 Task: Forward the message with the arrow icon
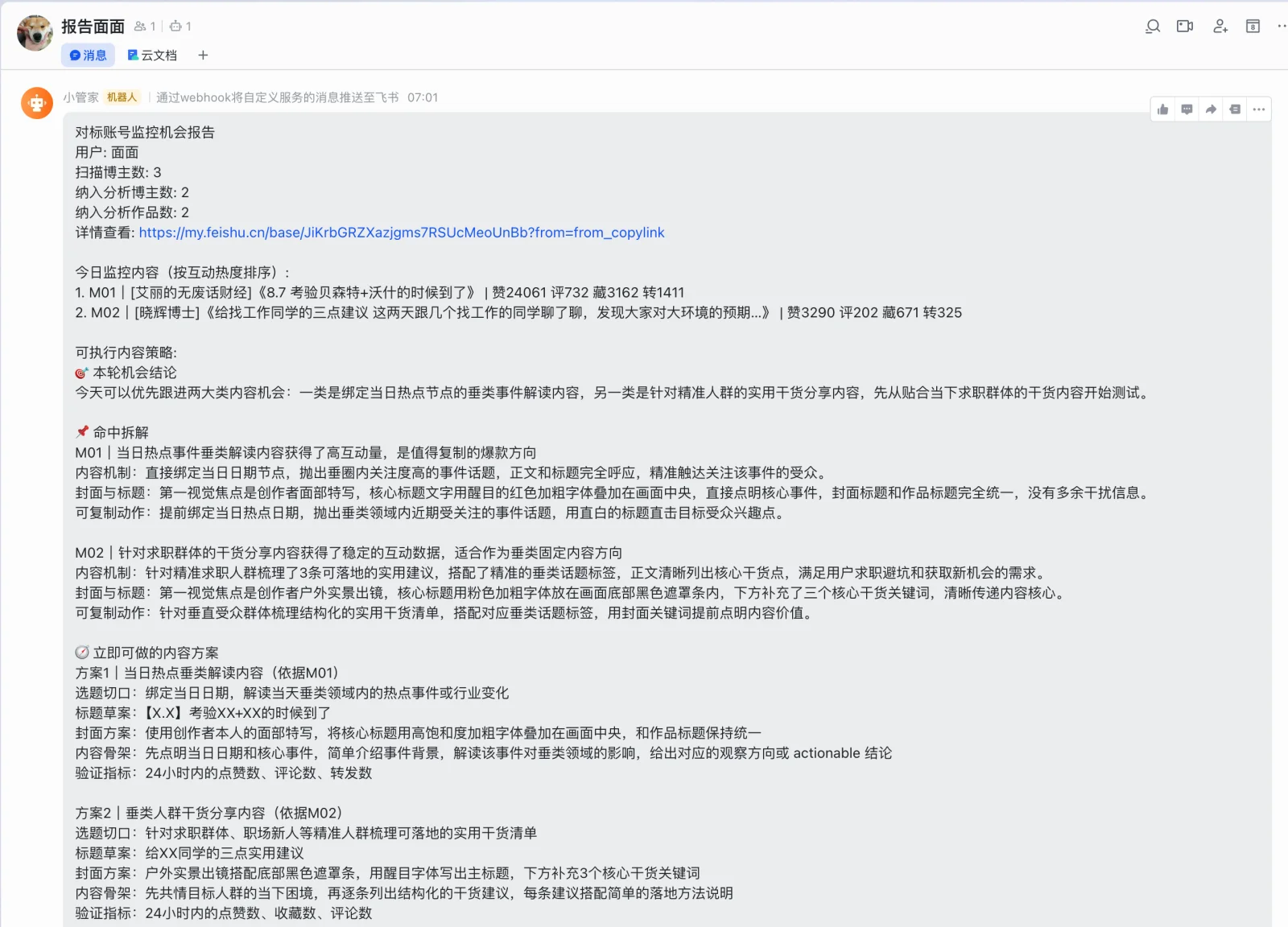(1211, 109)
